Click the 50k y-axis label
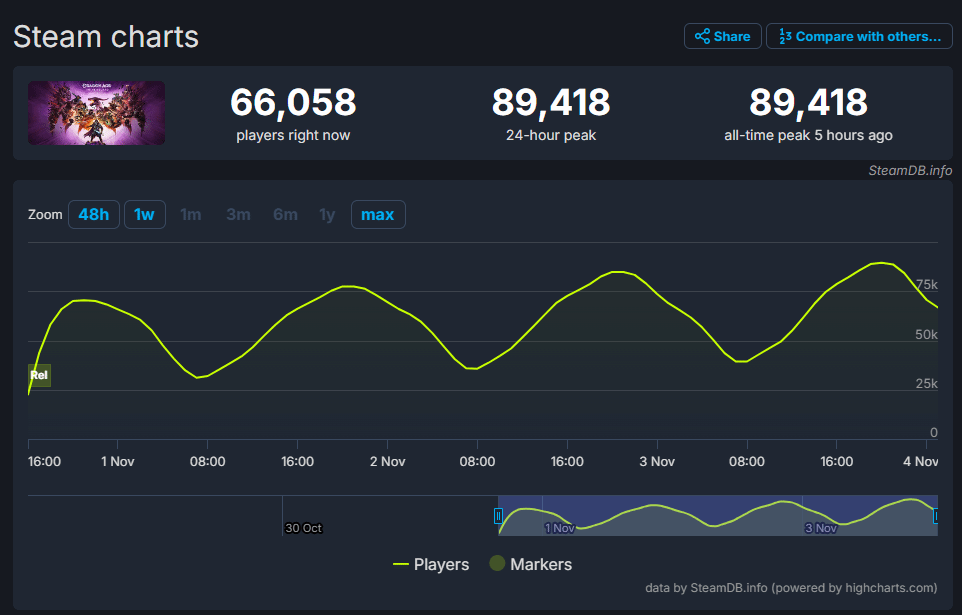 click(x=926, y=335)
